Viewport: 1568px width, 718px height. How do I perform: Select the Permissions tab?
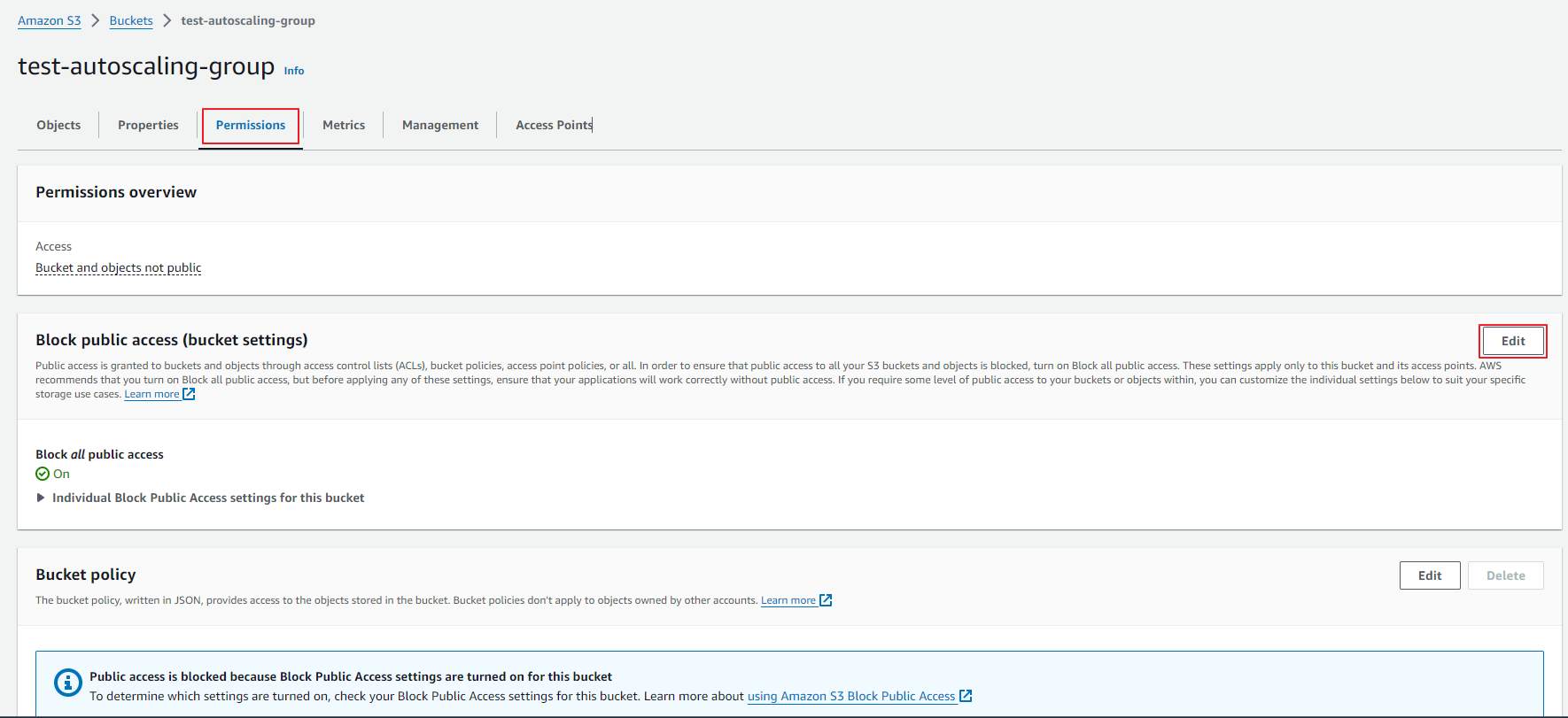point(251,125)
